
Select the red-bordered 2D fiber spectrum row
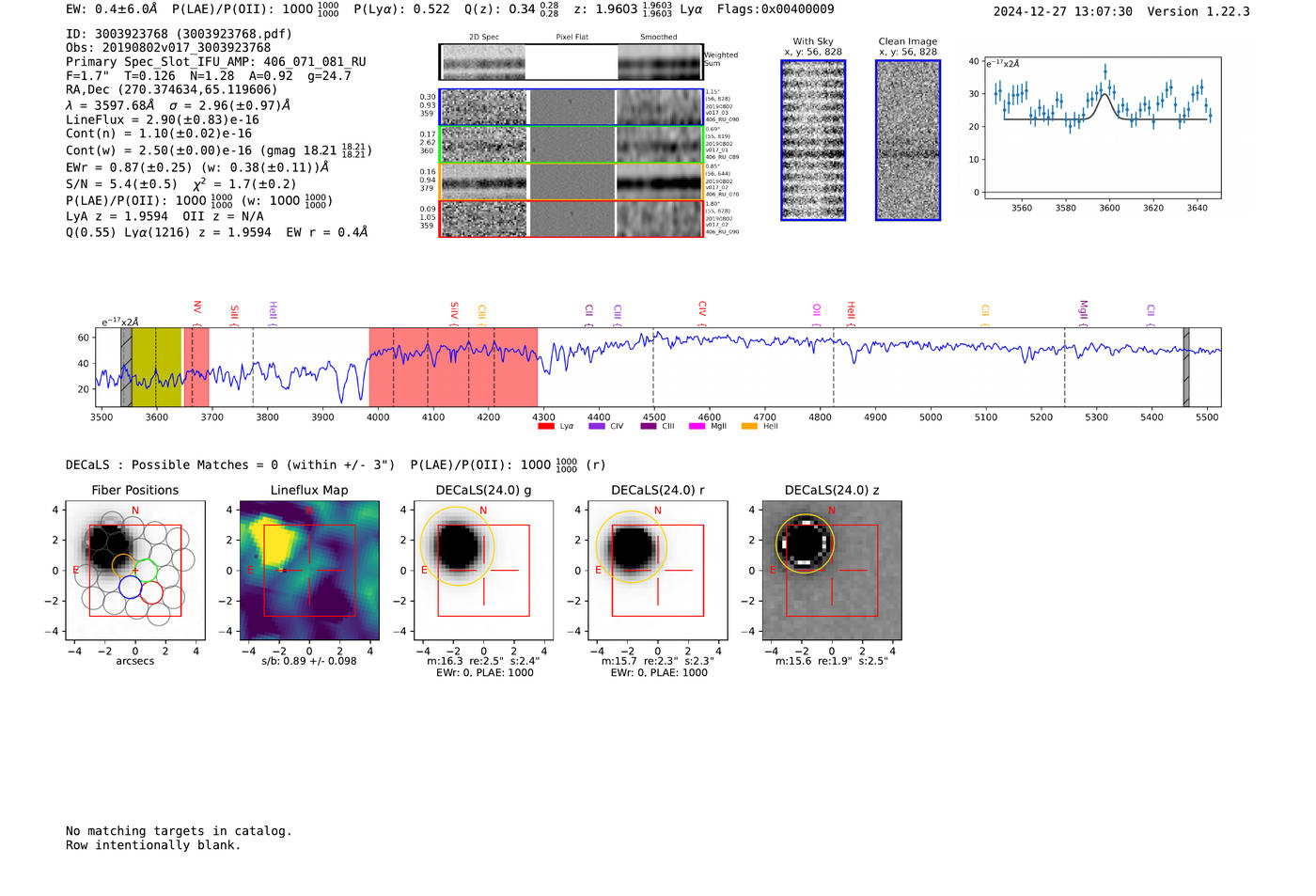(x=571, y=218)
